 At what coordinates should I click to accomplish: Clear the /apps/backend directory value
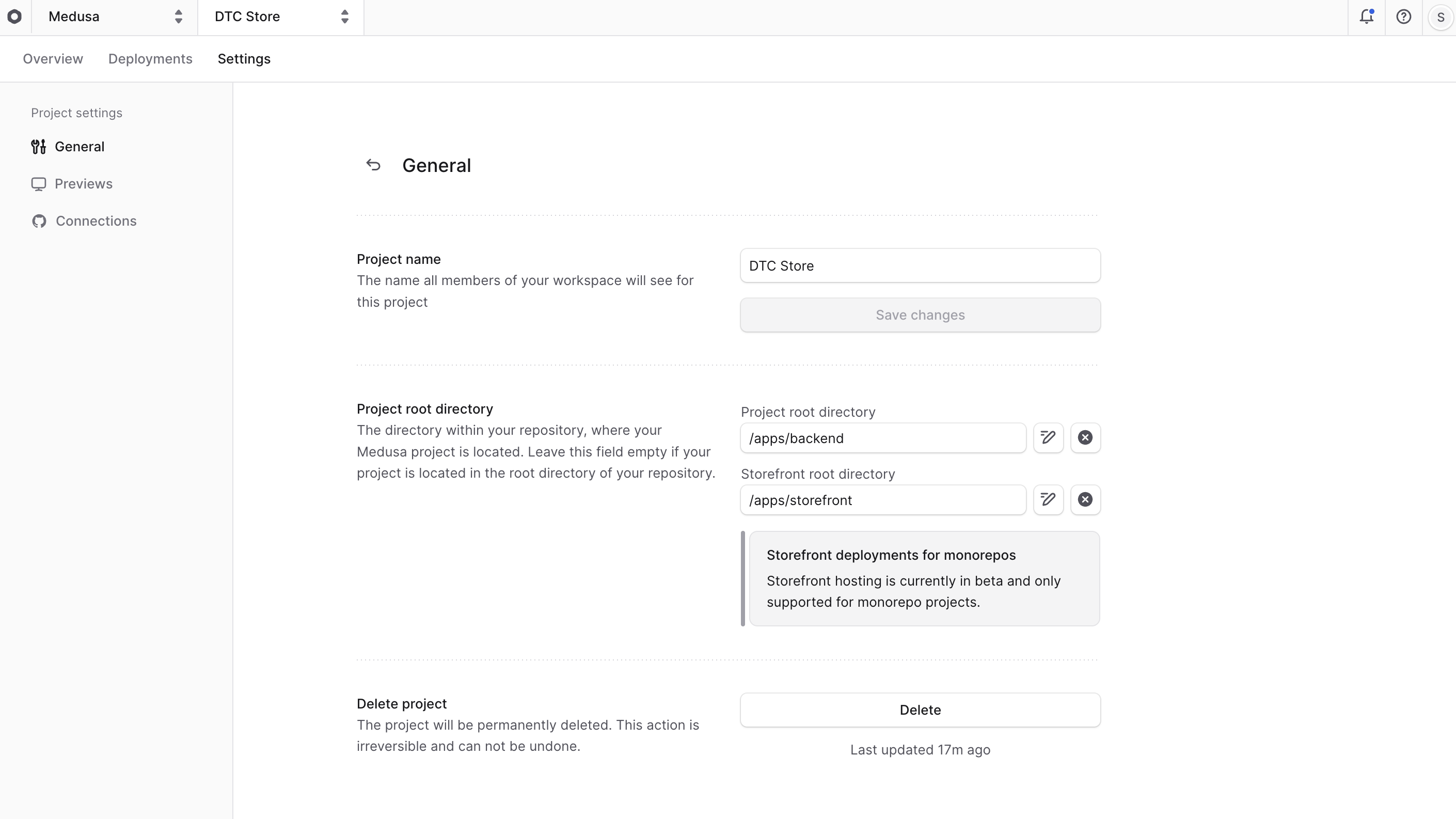[1085, 437]
